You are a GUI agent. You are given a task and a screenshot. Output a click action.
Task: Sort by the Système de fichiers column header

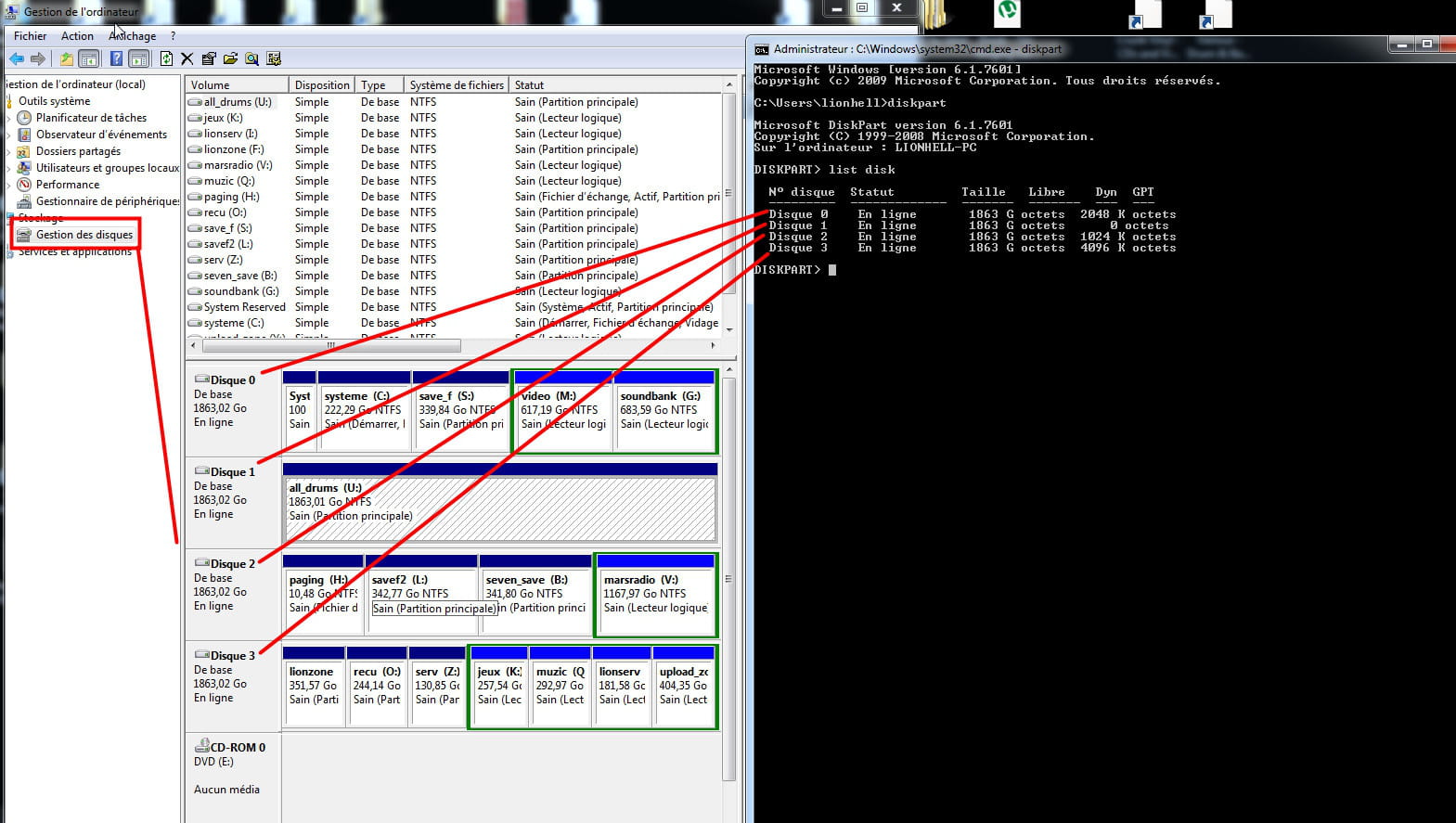pyautogui.click(x=457, y=84)
